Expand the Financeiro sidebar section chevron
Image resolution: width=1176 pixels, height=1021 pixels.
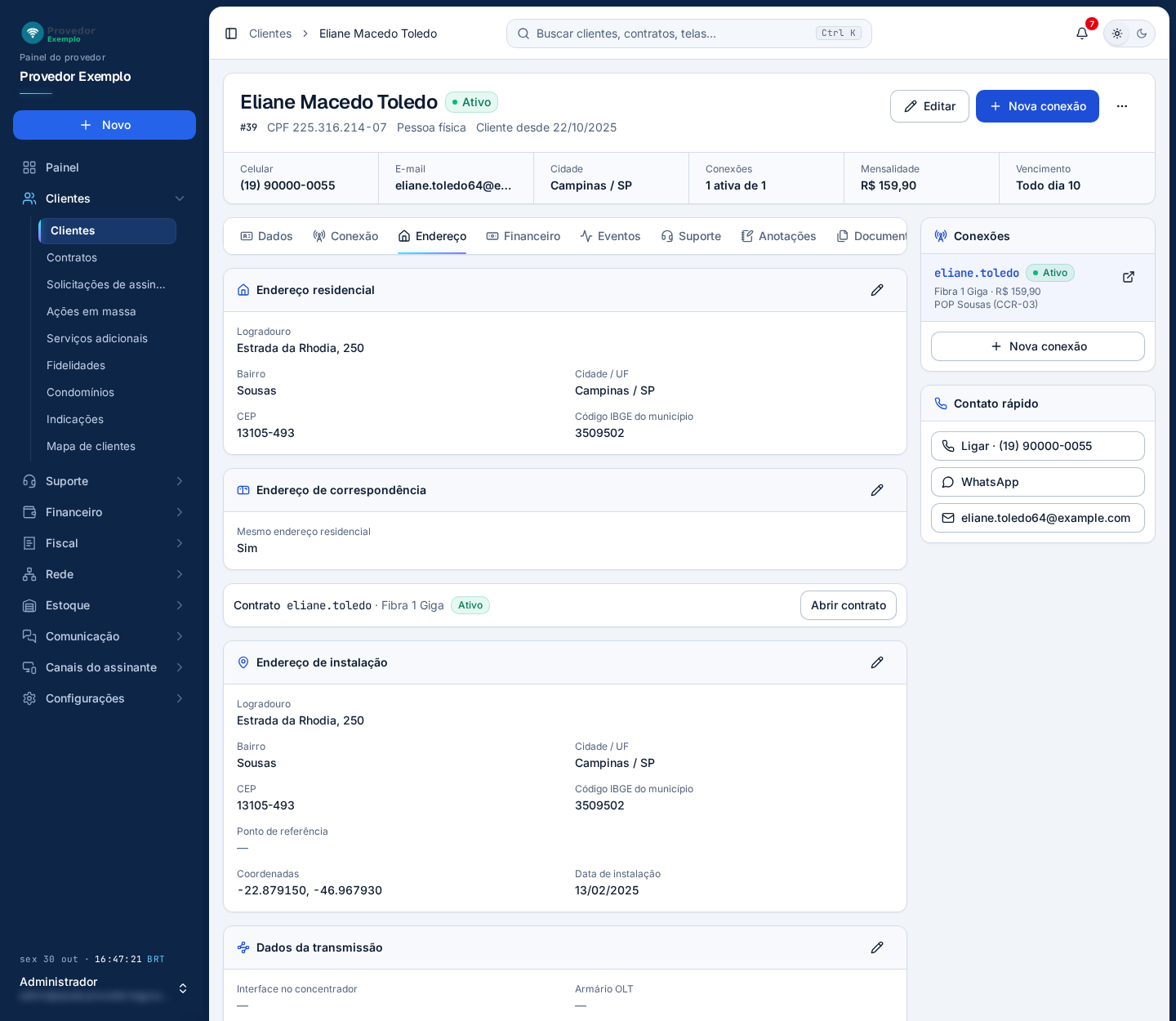click(180, 512)
